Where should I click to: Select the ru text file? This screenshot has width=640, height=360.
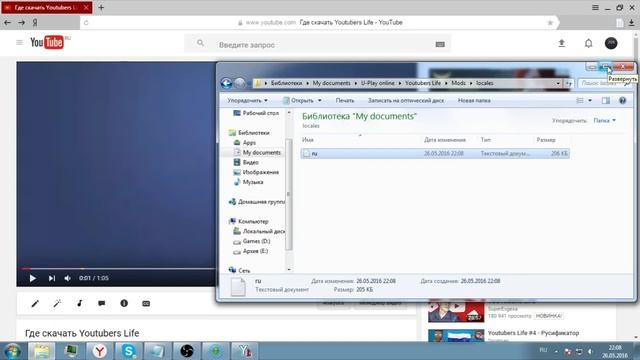coord(435,153)
